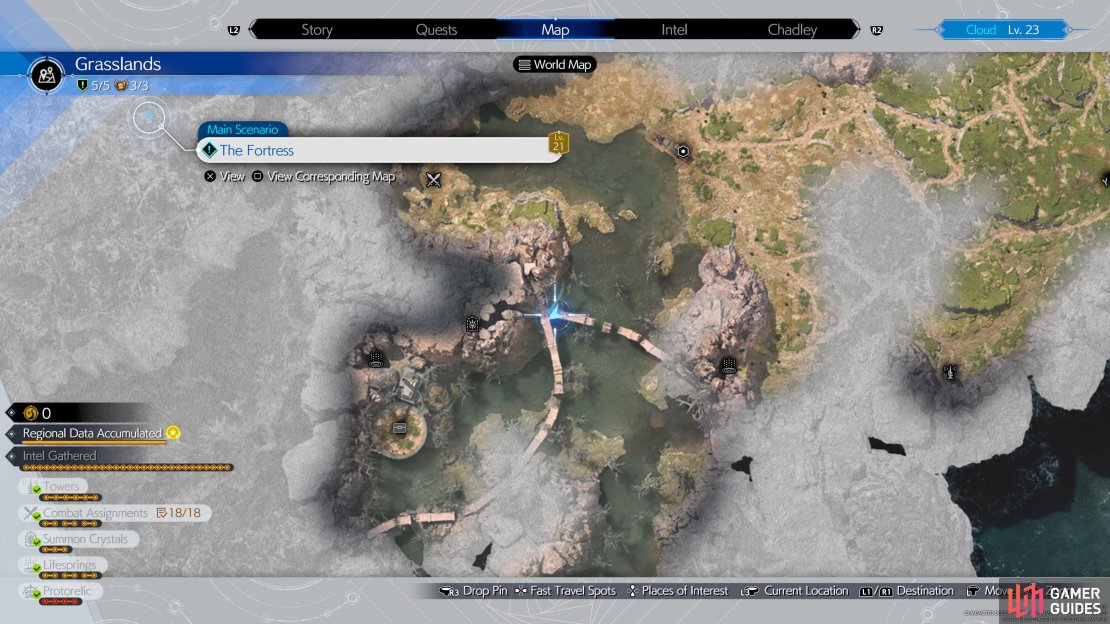Click the Summon Crystals label
Image resolution: width=1110 pixels, height=624 pixels.
coord(86,539)
